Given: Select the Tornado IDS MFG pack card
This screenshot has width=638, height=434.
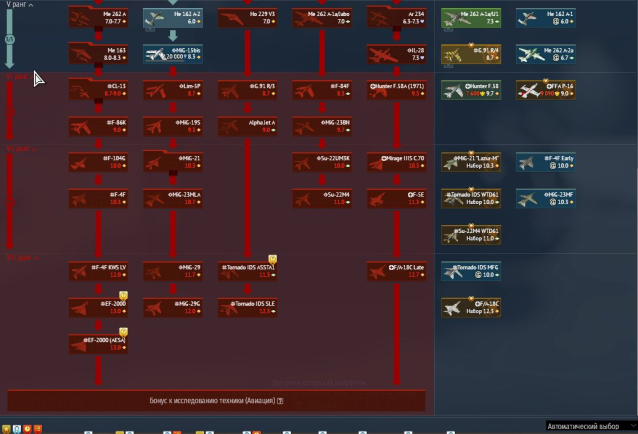Looking at the screenshot, I should (470, 271).
